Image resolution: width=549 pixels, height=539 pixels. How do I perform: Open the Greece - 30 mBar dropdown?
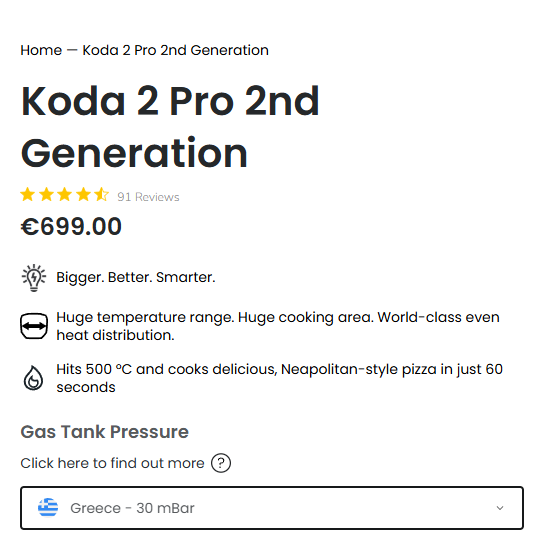[272, 508]
